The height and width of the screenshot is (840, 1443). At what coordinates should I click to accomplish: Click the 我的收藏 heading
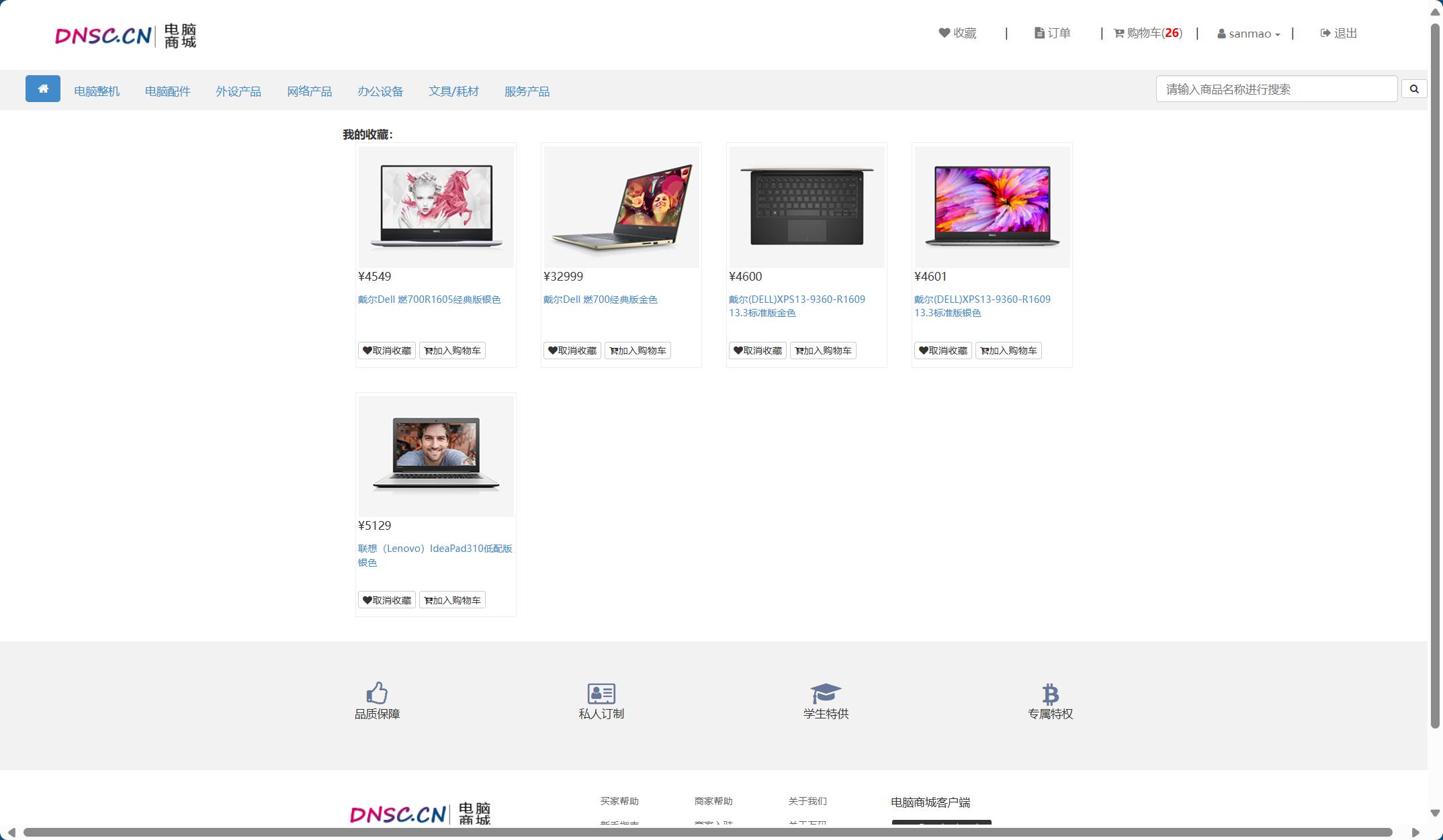pyautogui.click(x=367, y=134)
